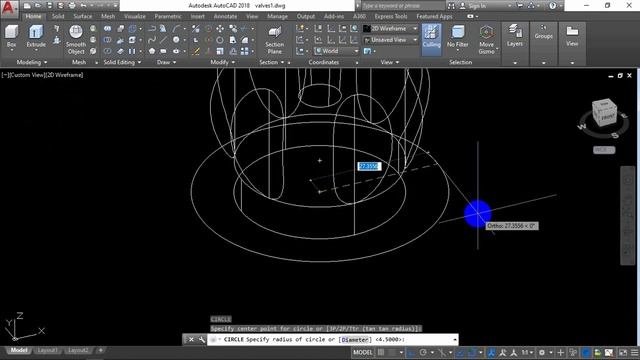Open the Featured Apps tab
Viewport: 640px width, 360px height.
(434, 16)
